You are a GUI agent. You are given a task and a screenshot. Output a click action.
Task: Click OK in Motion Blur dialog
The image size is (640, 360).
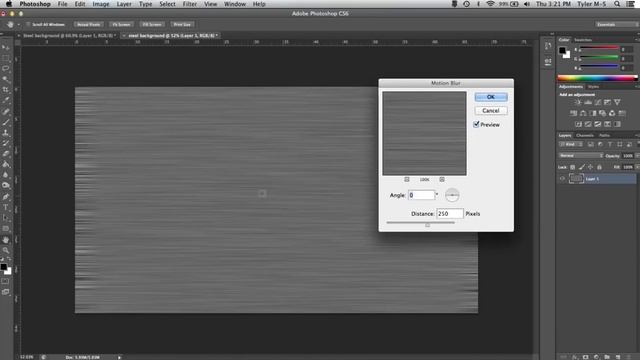[x=491, y=97]
